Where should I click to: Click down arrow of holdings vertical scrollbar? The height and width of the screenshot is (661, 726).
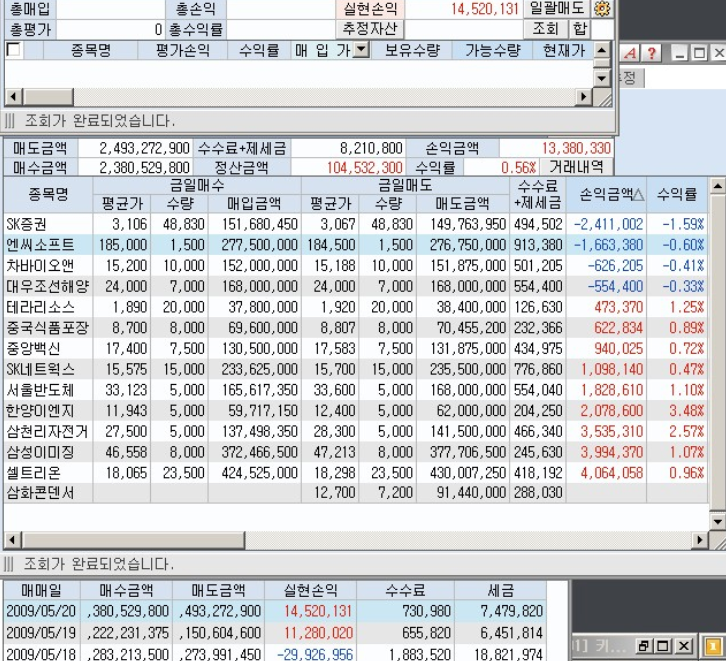[601, 78]
